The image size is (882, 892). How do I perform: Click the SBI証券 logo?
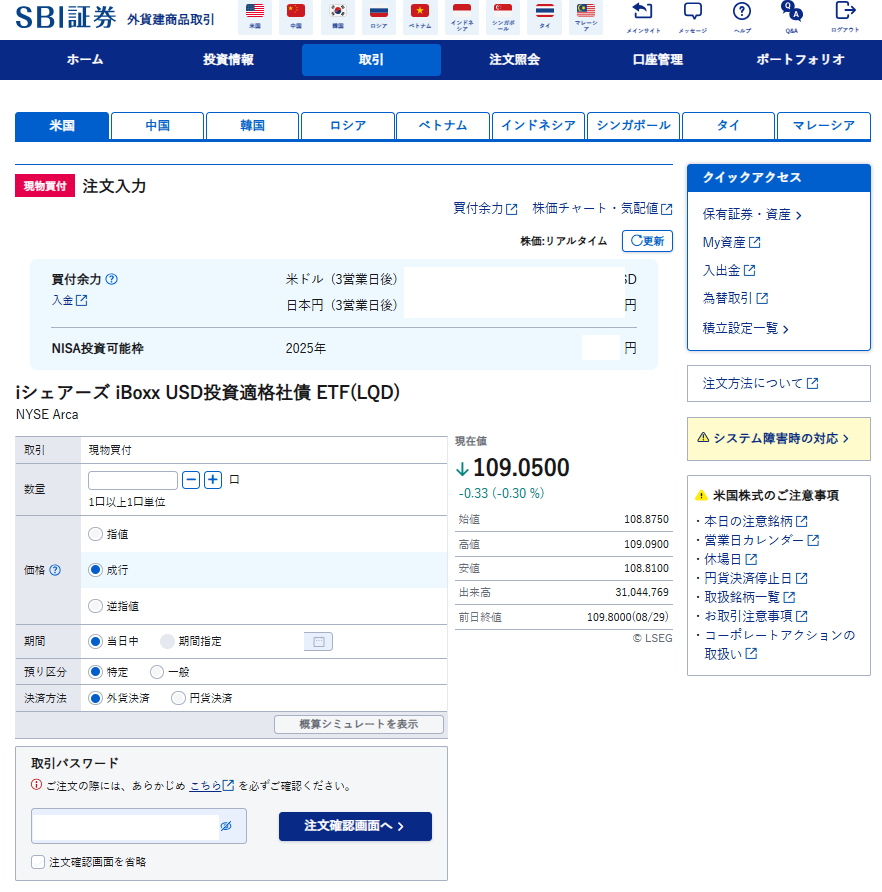[65, 17]
